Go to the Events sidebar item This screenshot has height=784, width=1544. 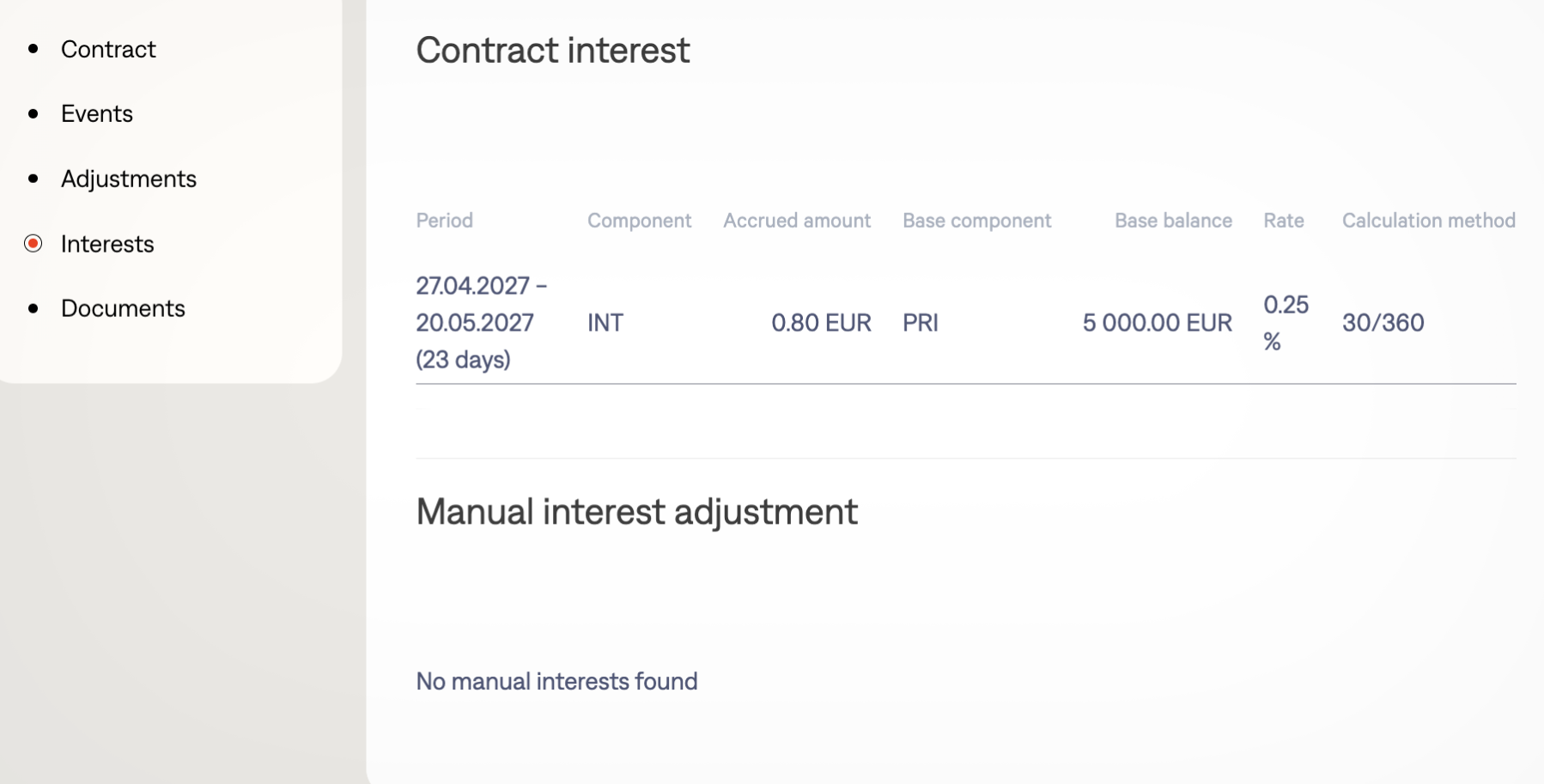pyautogui.click(x=97, y=114)
